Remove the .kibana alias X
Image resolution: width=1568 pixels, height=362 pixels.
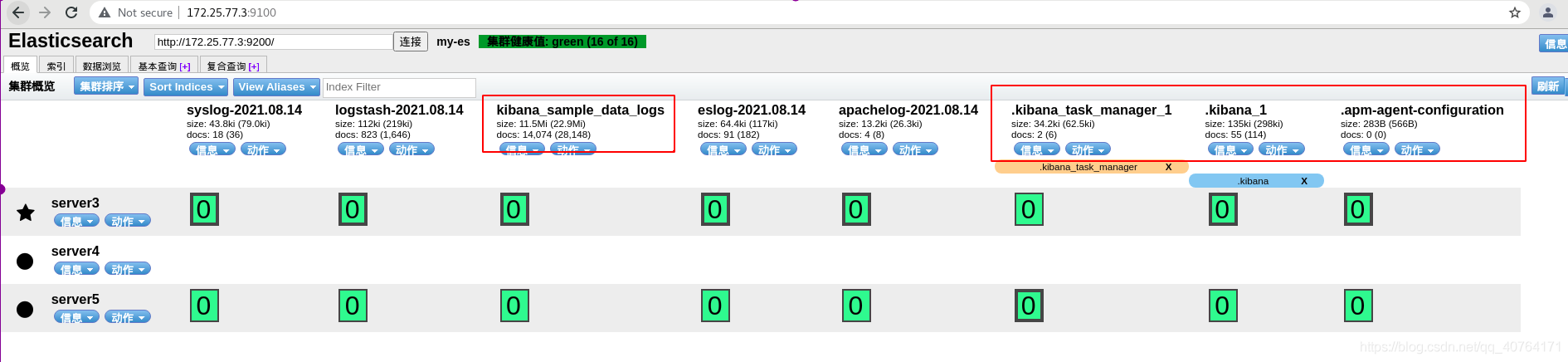click(x=1304, y=181)
